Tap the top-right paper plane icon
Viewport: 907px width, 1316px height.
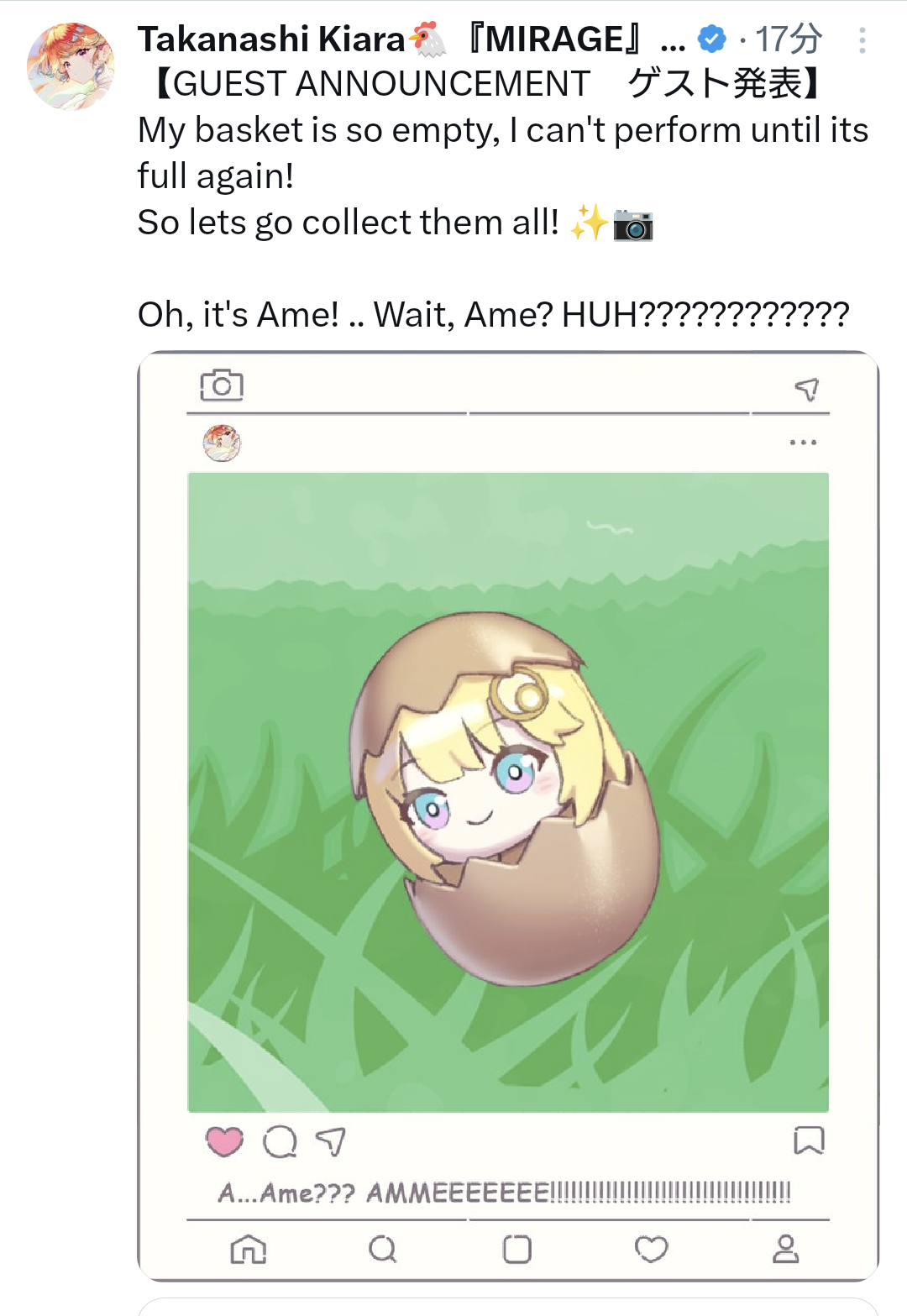click(806, 388)
